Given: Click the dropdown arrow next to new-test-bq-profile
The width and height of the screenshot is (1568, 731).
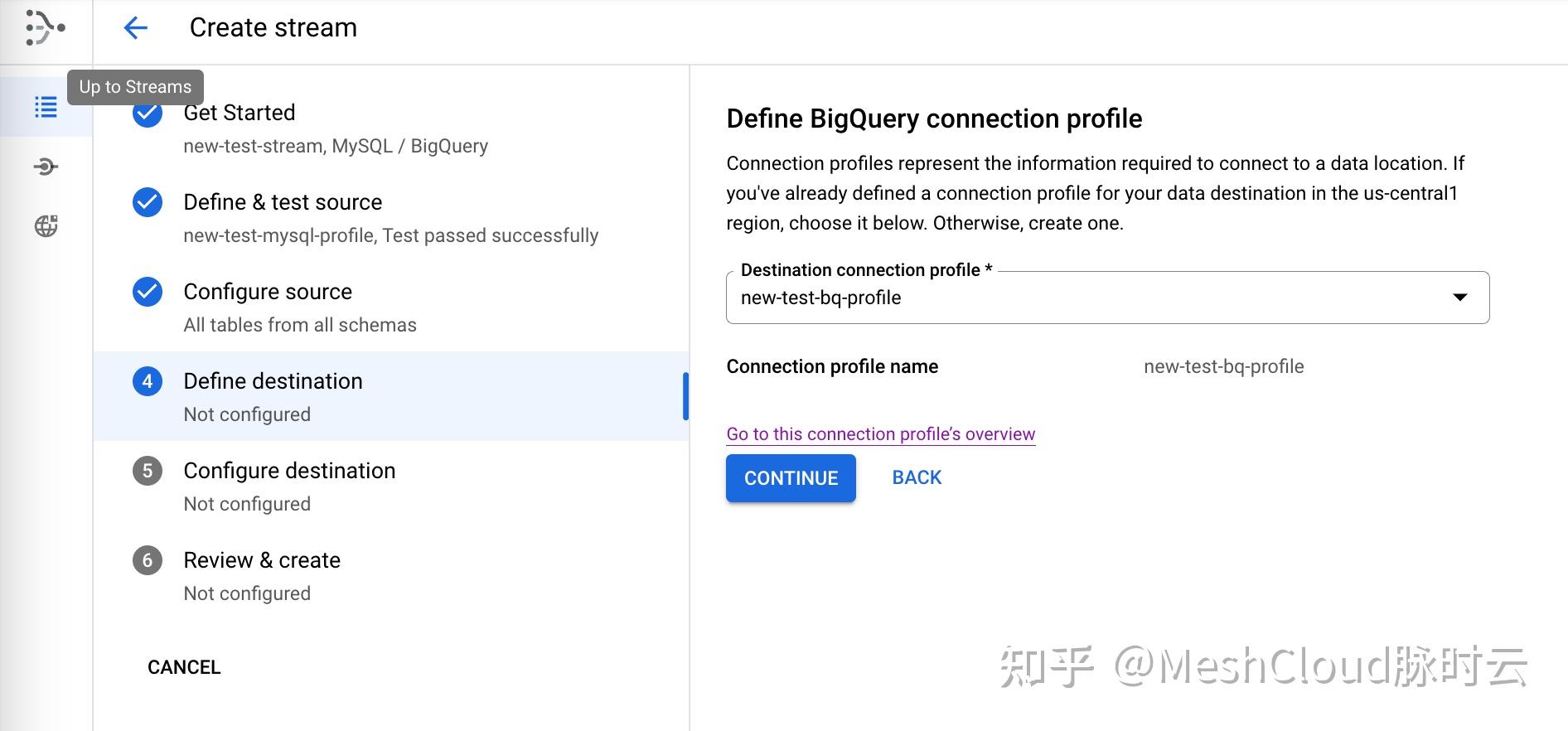Looking at the screenshot, I should tap(1459, 297).
